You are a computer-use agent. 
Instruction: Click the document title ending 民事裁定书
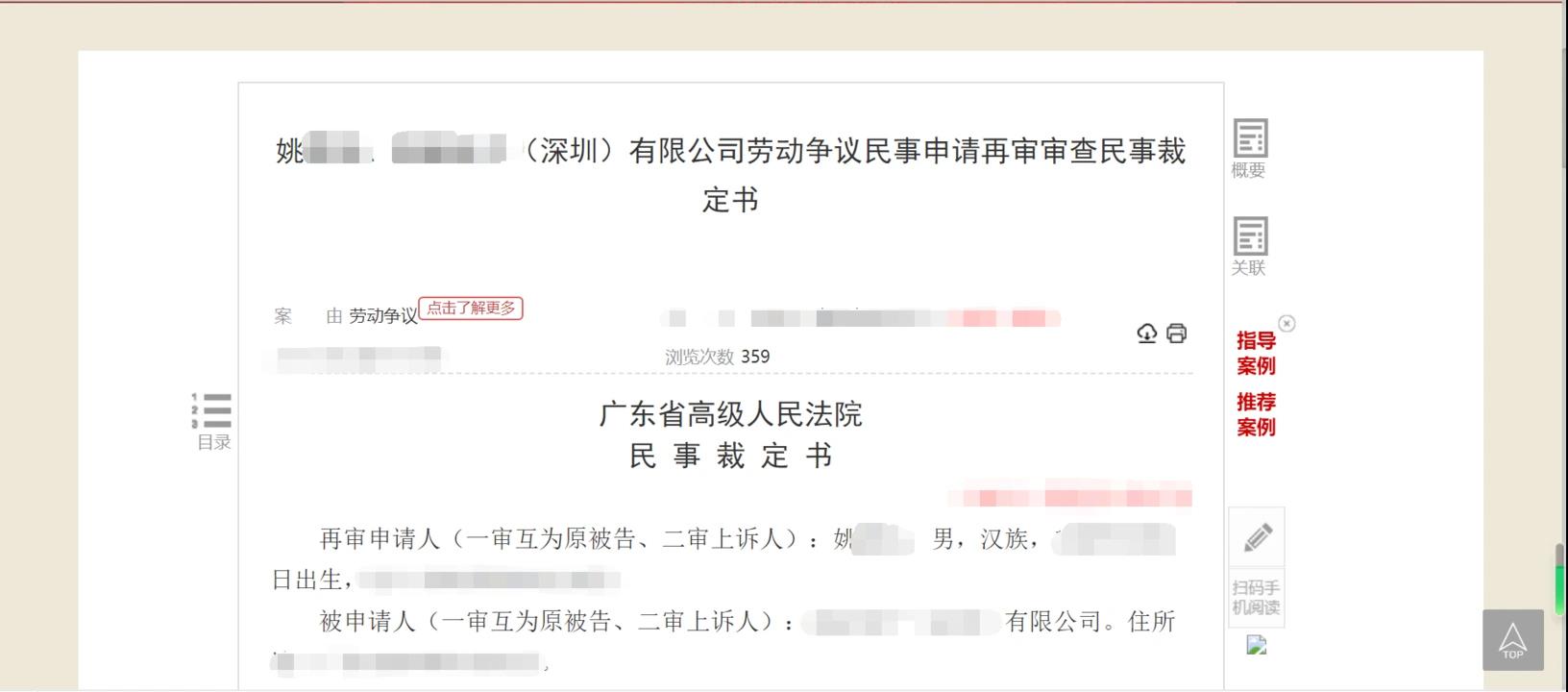731,175
